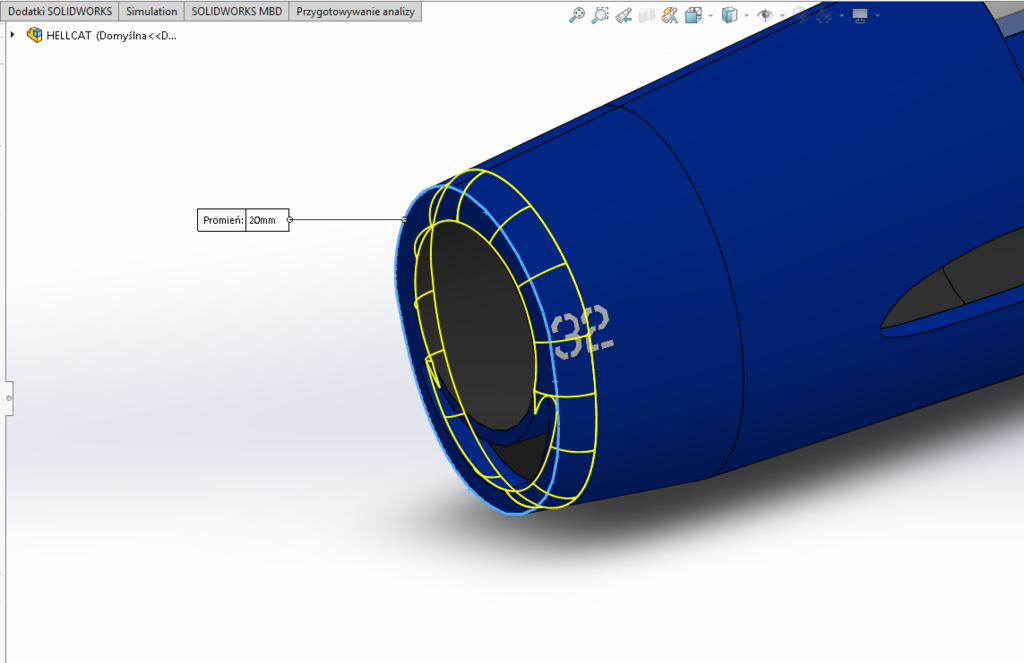Click the Section View icon
Viewport: 1024px width, 663px height.
647,15
